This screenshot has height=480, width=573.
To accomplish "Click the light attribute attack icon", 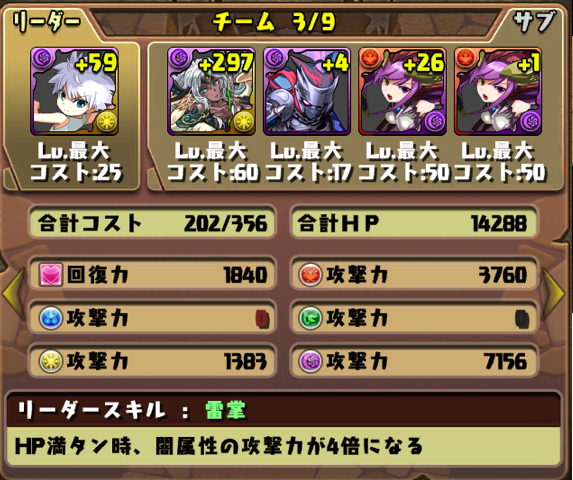I will [51, 361].
